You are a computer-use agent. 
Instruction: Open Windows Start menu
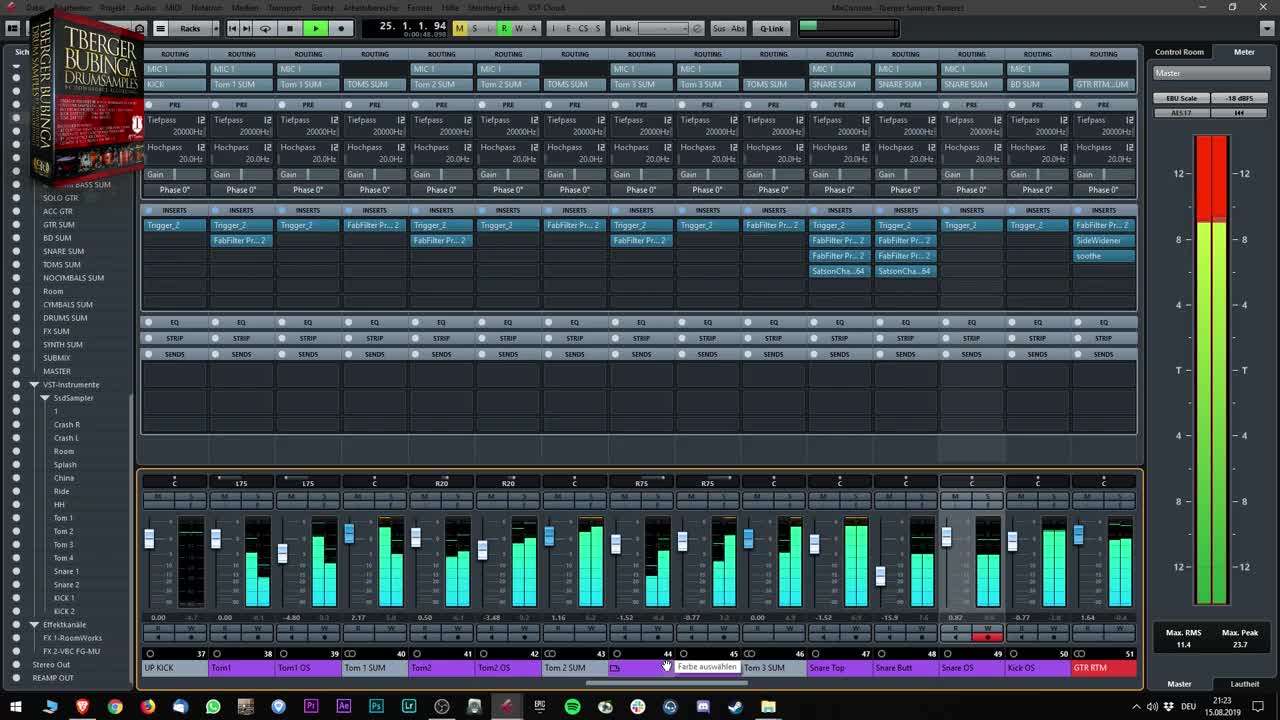click(x=18, y=707)
